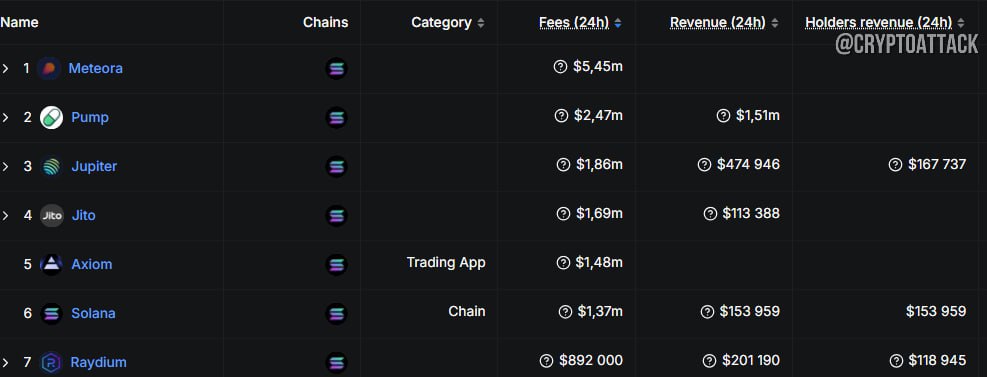Click the Meteora protocol logo icon

coord(48,69)
